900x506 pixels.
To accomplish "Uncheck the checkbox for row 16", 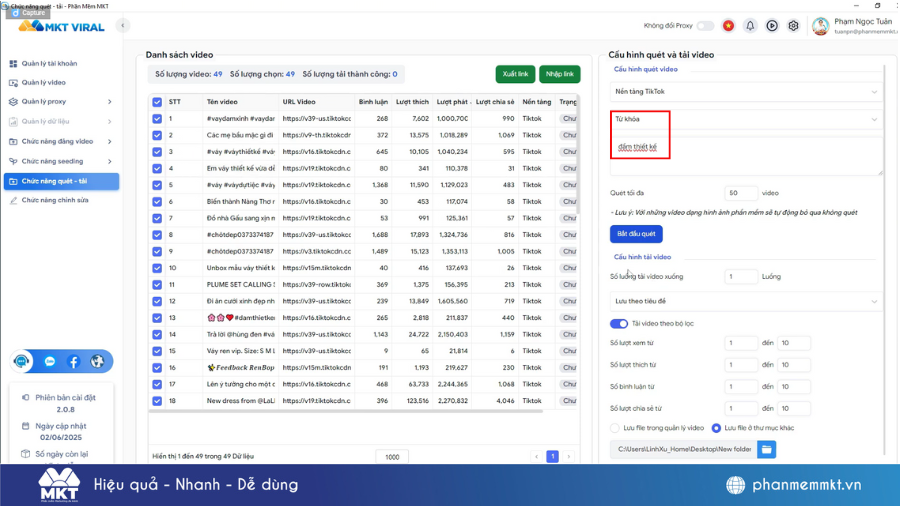I will click(x=157, y=368).
